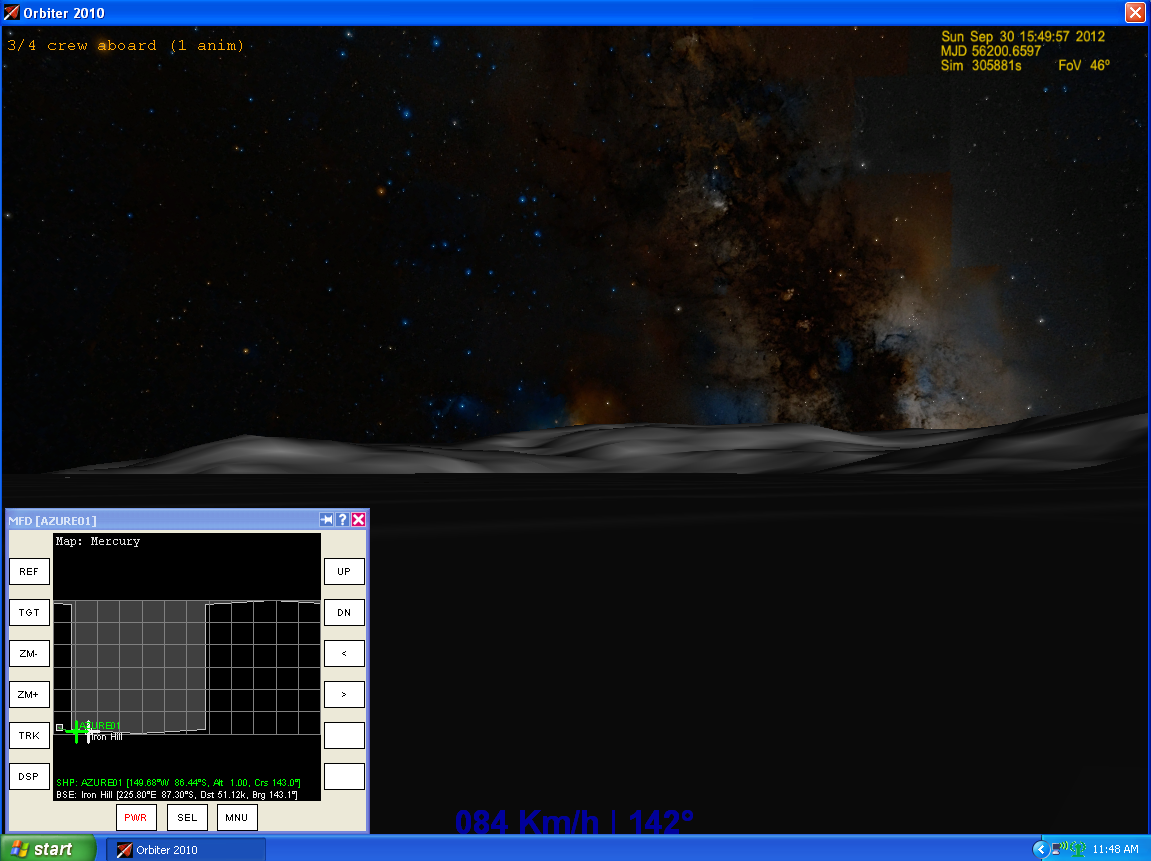The height and width of the screenshot is (861, 1151).
Task: Select the TGT target button
Action: pyautogui.click(x=29, y=613)
